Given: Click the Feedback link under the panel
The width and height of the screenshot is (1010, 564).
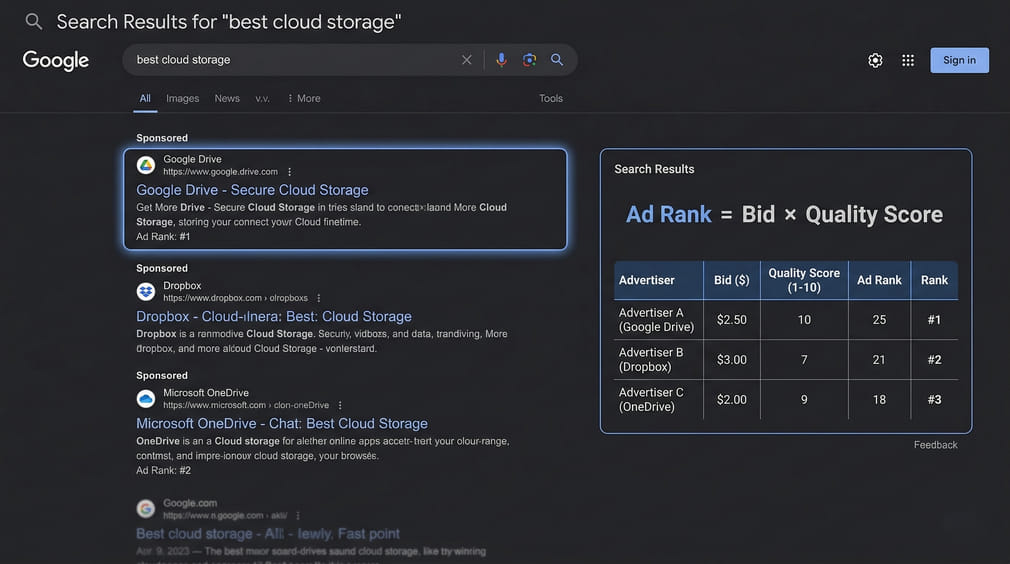Looking at the screenshot, I should pyautogui.click(x=935, y=445).
